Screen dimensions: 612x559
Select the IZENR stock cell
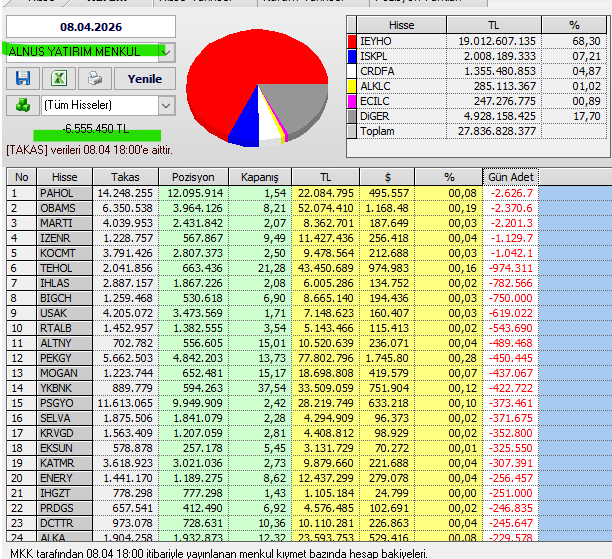click(65, 238)
